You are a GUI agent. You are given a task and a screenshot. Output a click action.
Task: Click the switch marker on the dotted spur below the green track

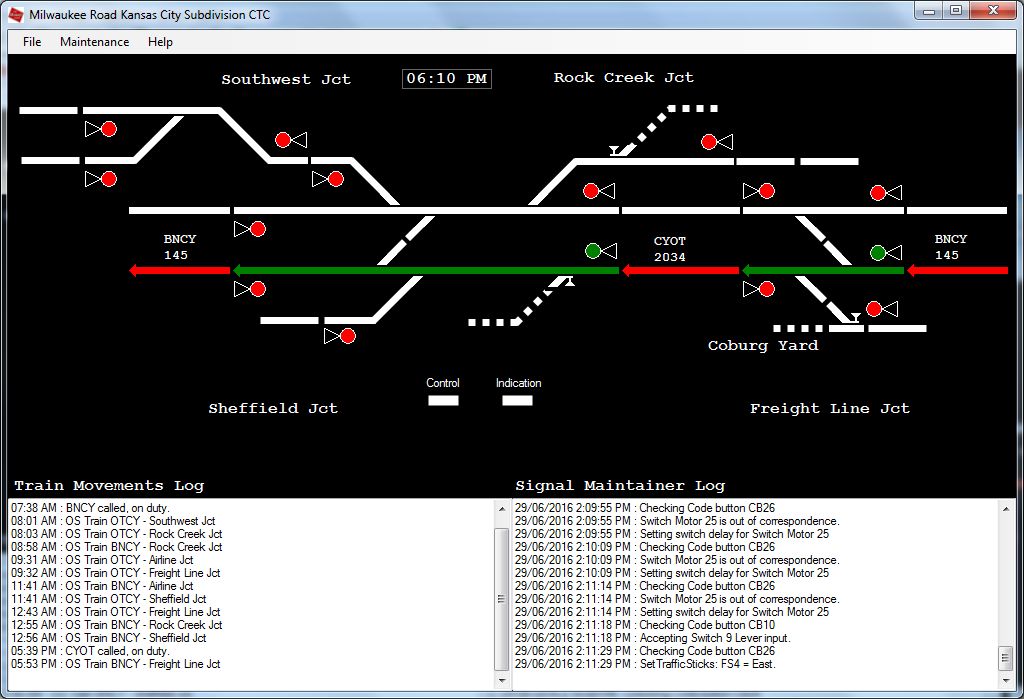[x=570, y=281]
